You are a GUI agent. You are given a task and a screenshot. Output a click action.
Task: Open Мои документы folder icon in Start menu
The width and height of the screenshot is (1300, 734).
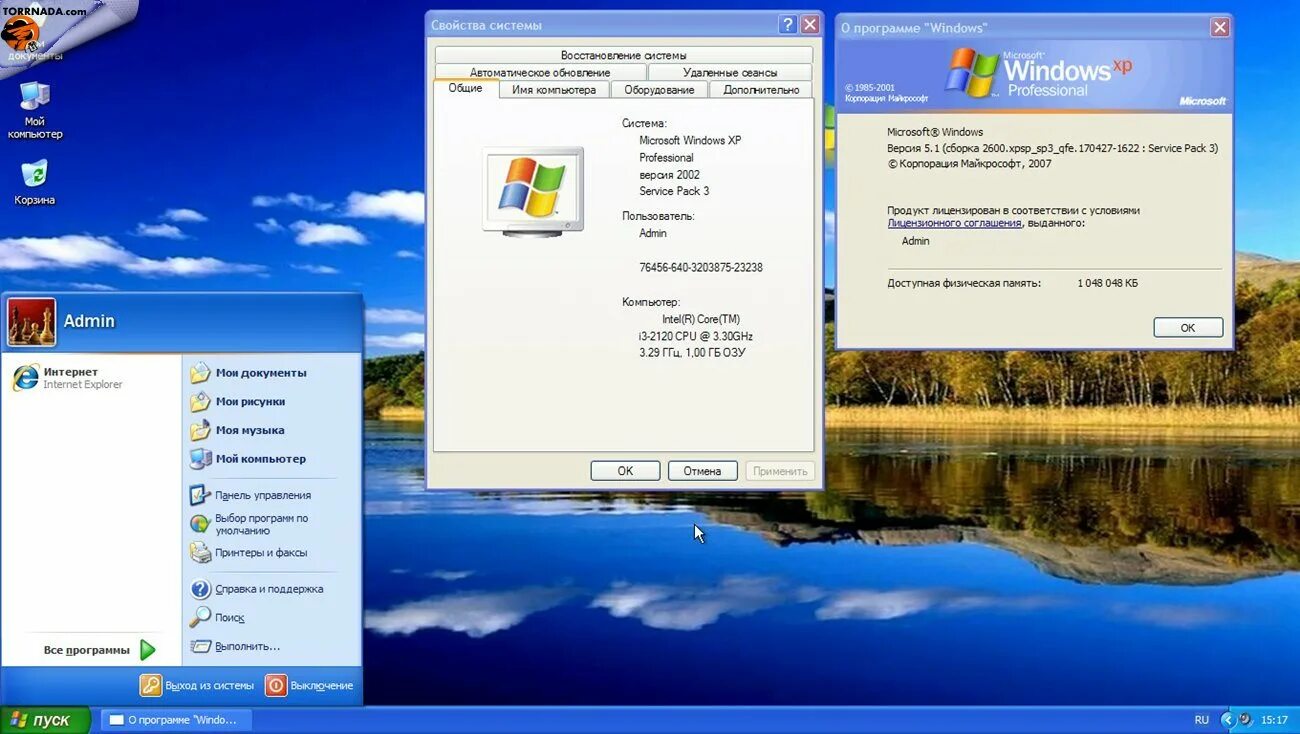200,373
